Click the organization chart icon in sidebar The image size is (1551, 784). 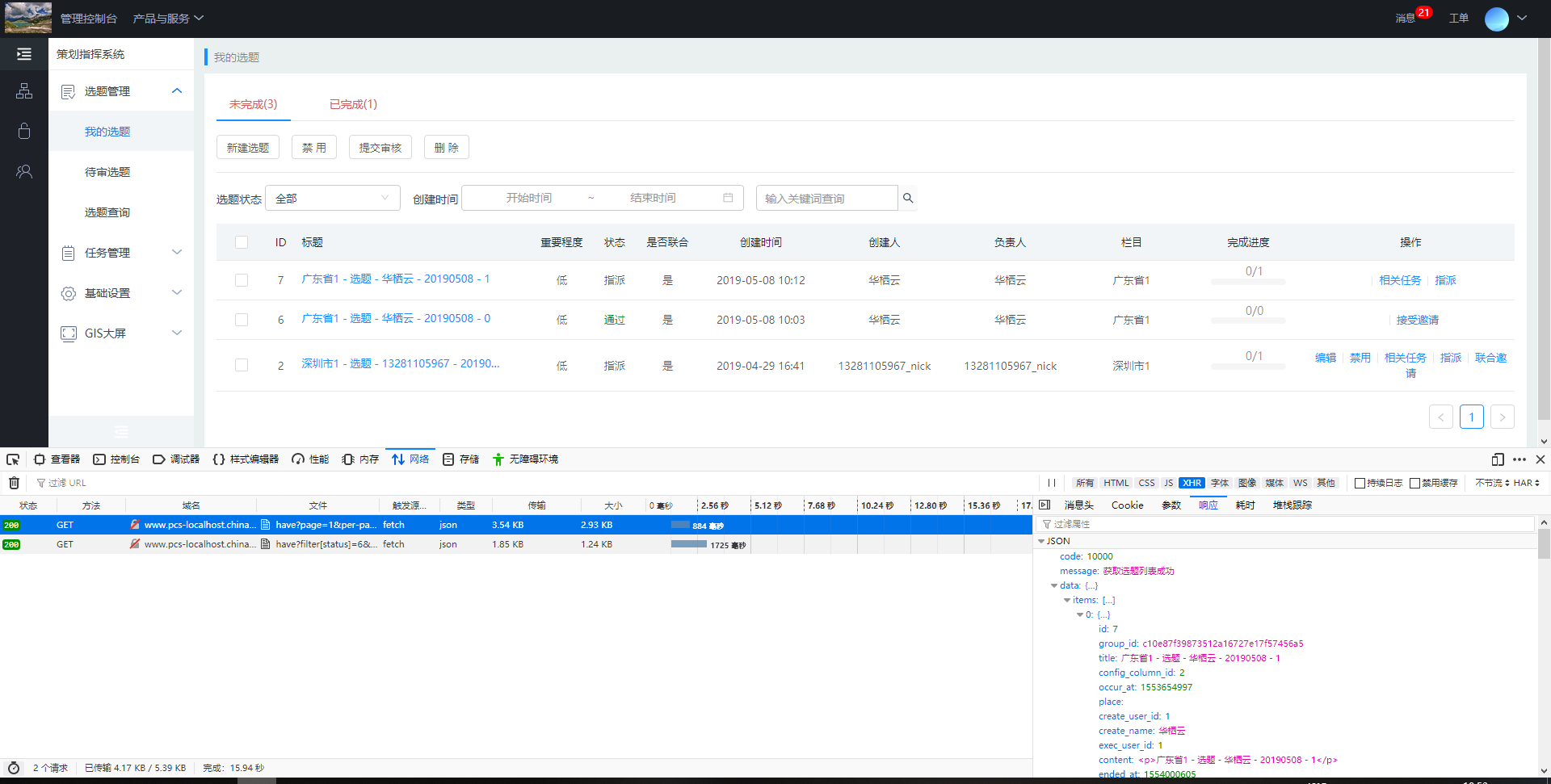click(24, 91)
